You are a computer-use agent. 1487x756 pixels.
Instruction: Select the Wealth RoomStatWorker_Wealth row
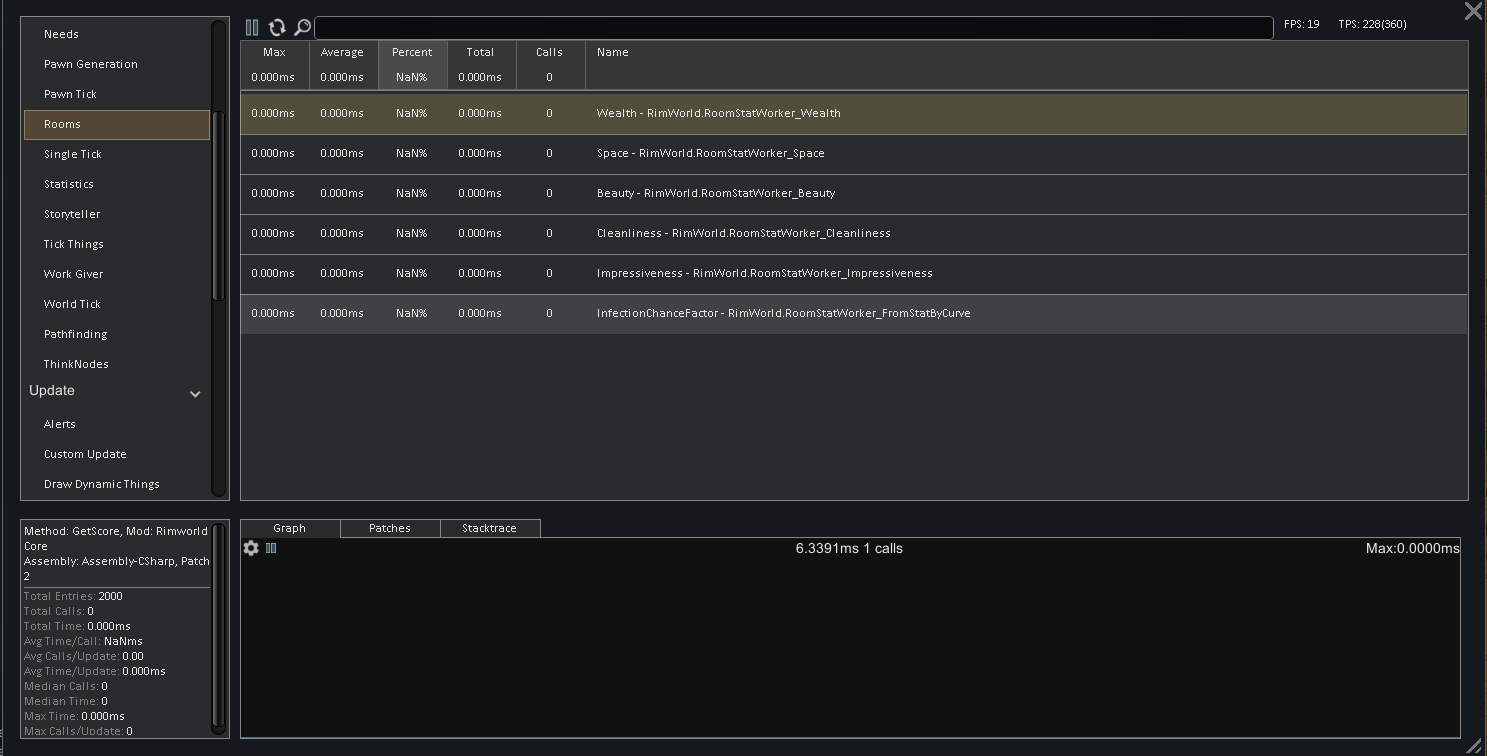pyautogui.click(x=854, y=114)
